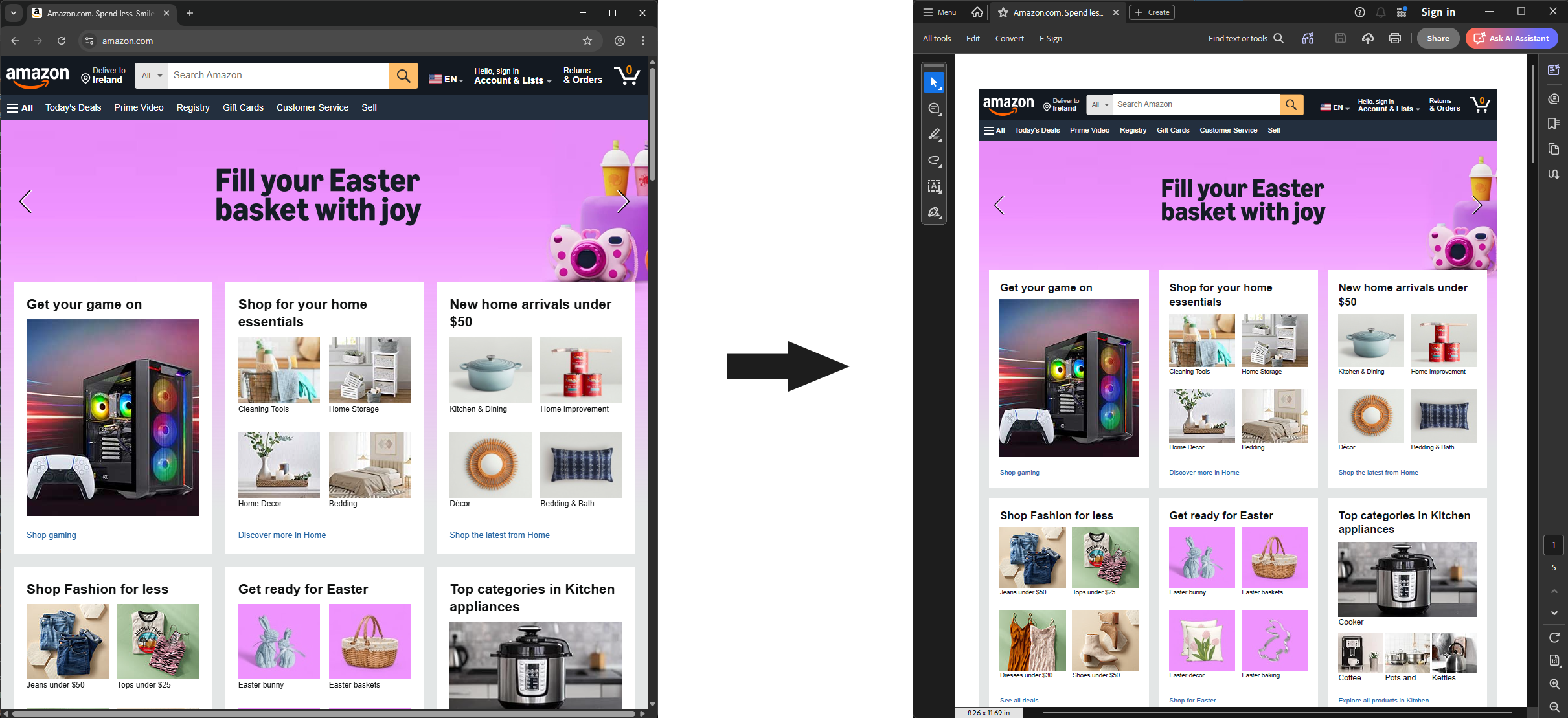This screenshot has height=718, width=1568.
Task: Open the EN language selector dropdown
Action: click(x=1334, y=107)
